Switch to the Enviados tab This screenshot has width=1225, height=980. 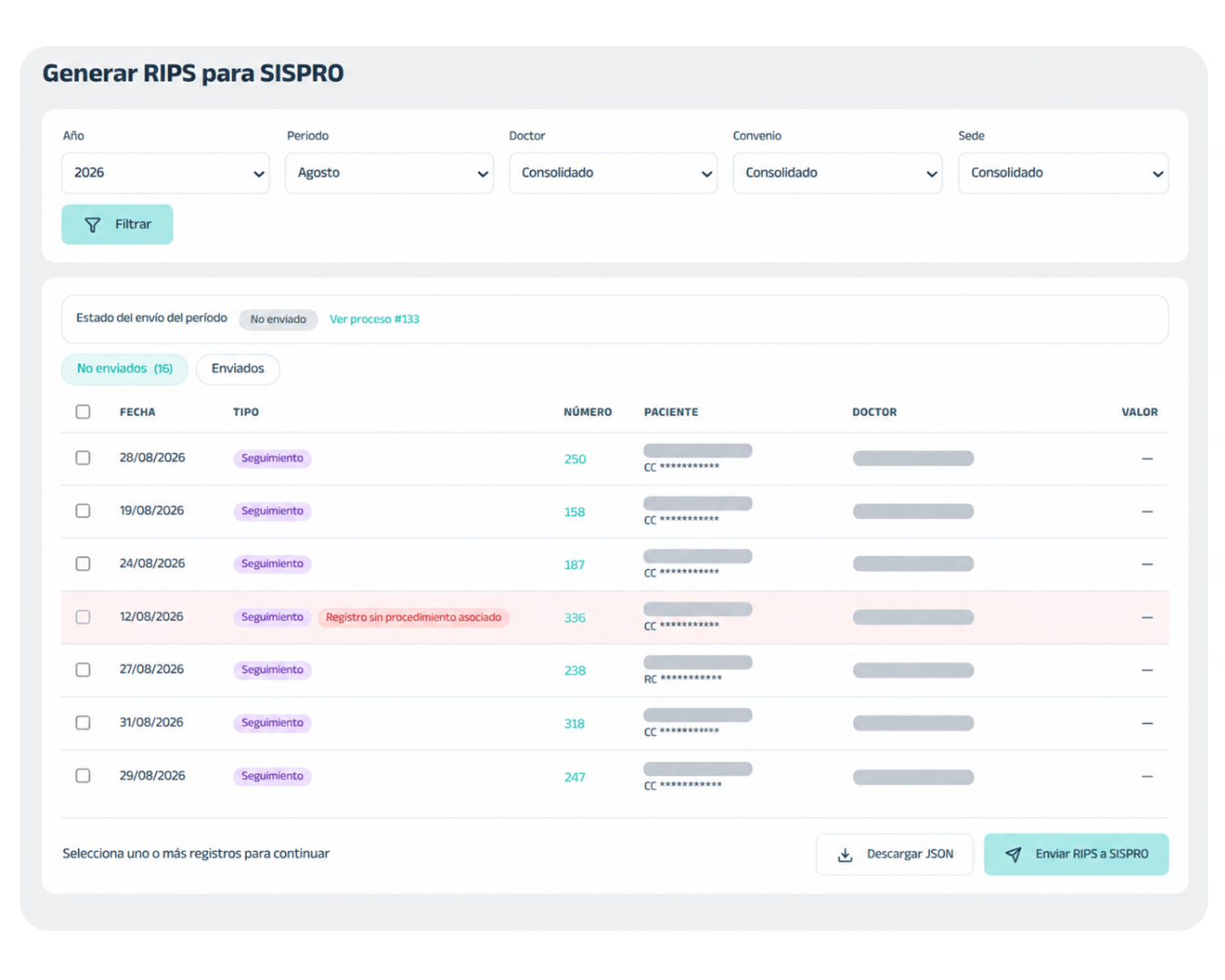[x=238, y=368]
